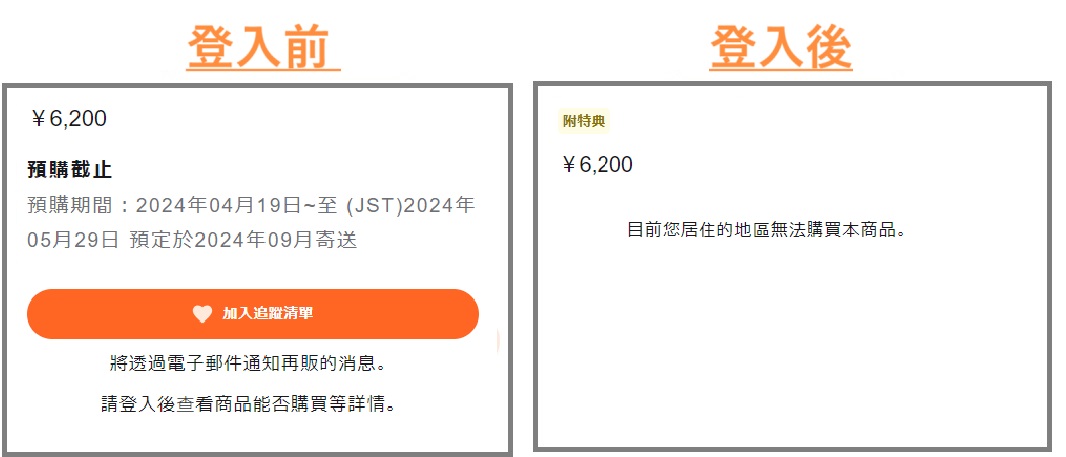1066x457 pixels.
Task: Select the 登入後 heading
Action: click(780, 48)
